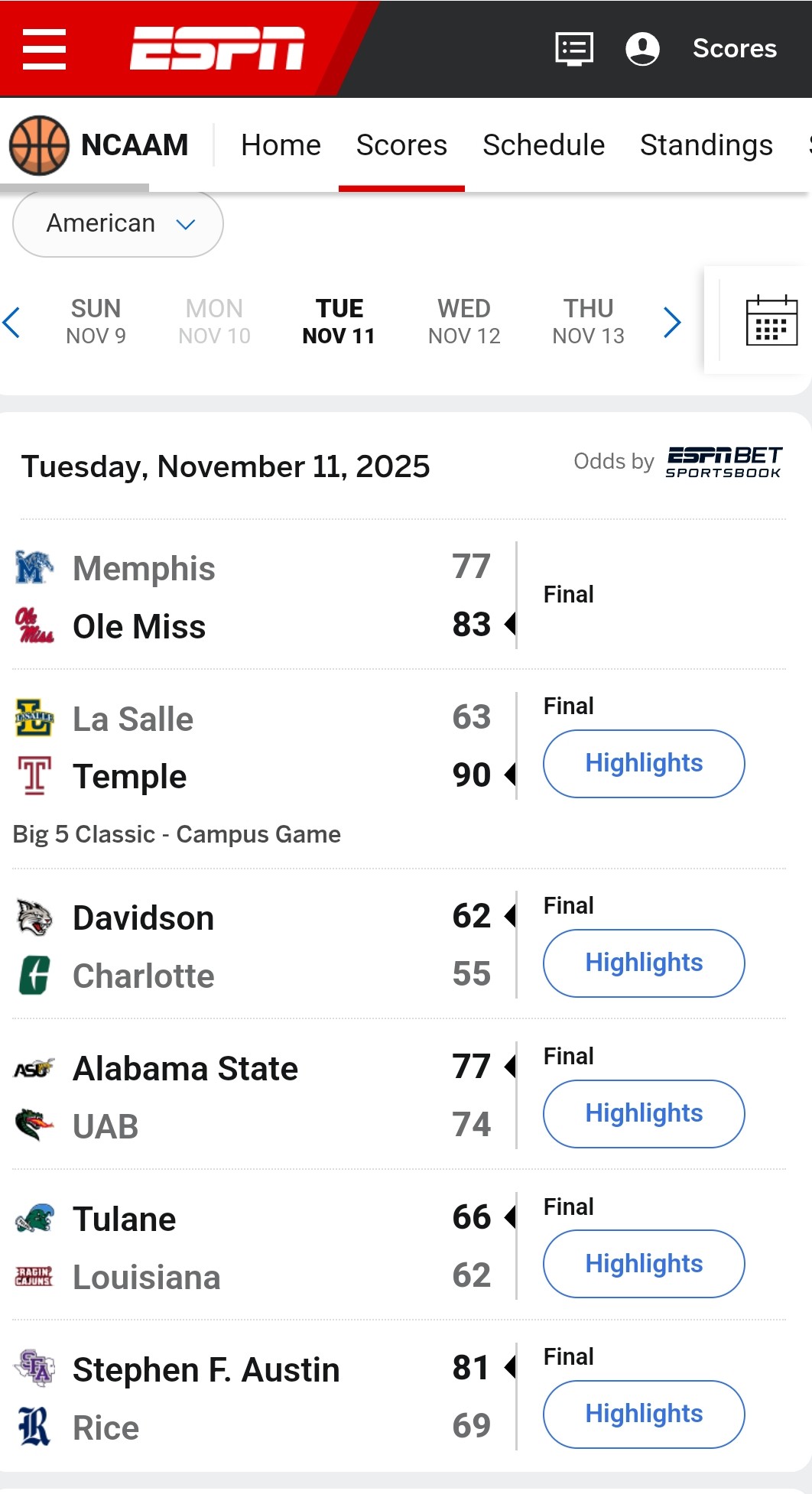Go to the Home tab
Viewport: 812px width, 1494px height.
coord(281,145)
